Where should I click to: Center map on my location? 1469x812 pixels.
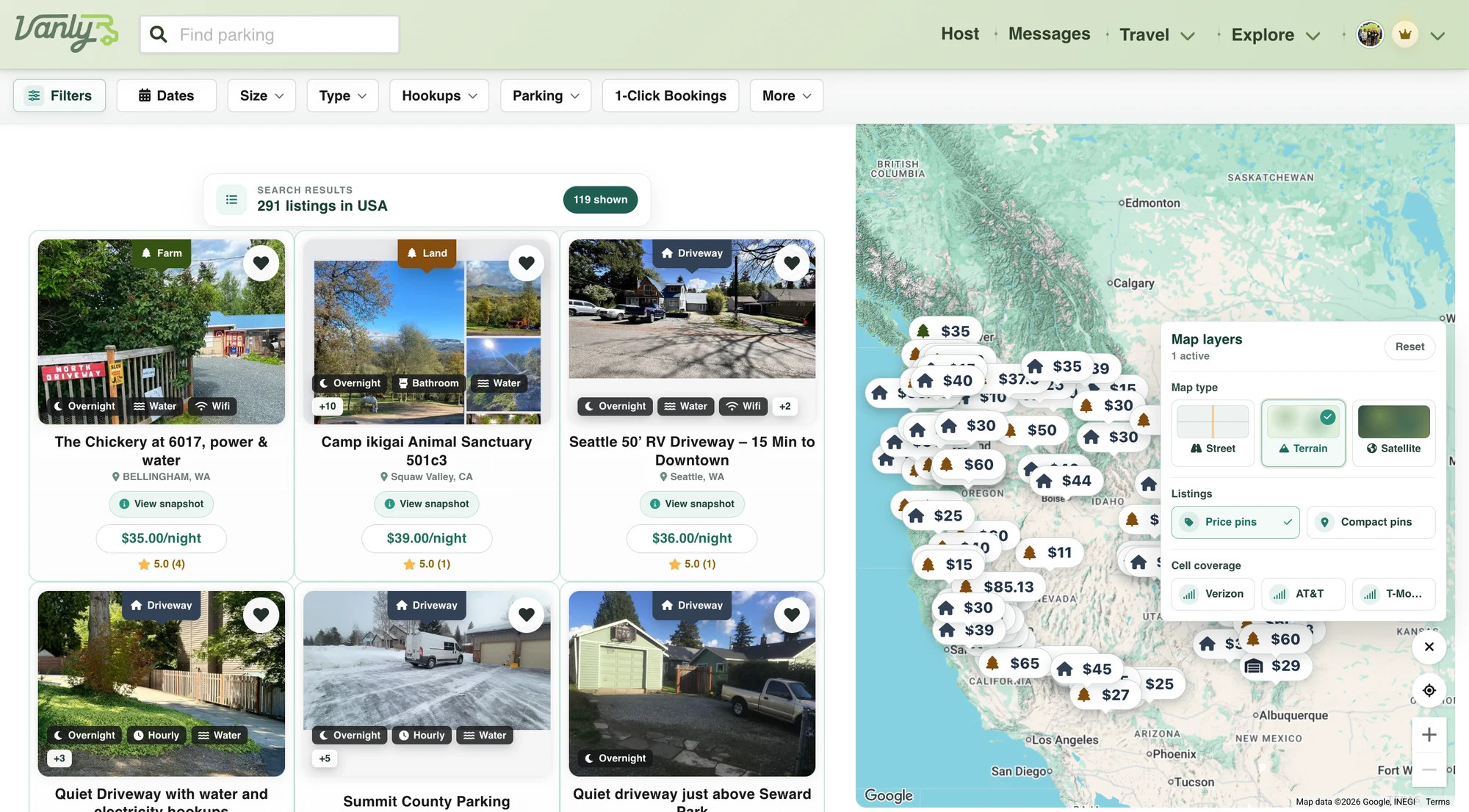click(x=1429, y=690)
